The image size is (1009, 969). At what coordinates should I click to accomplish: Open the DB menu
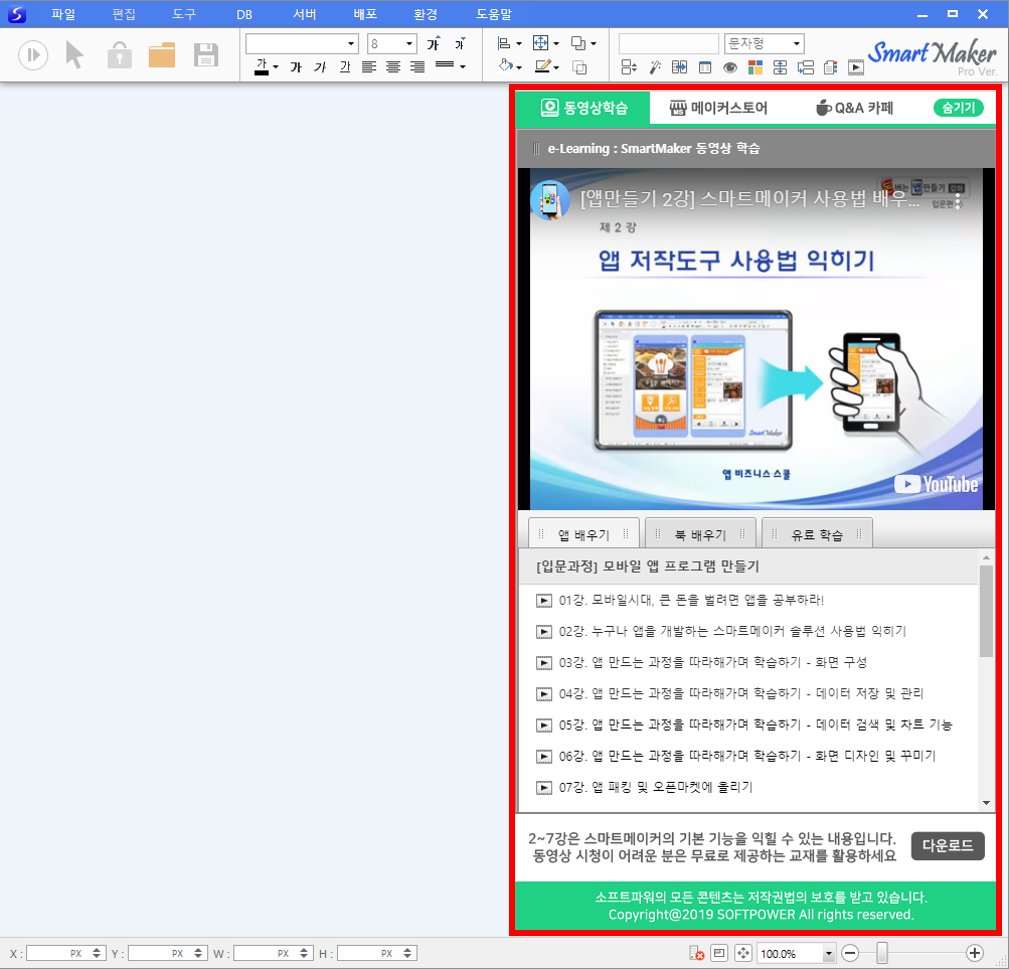[244, 14]
